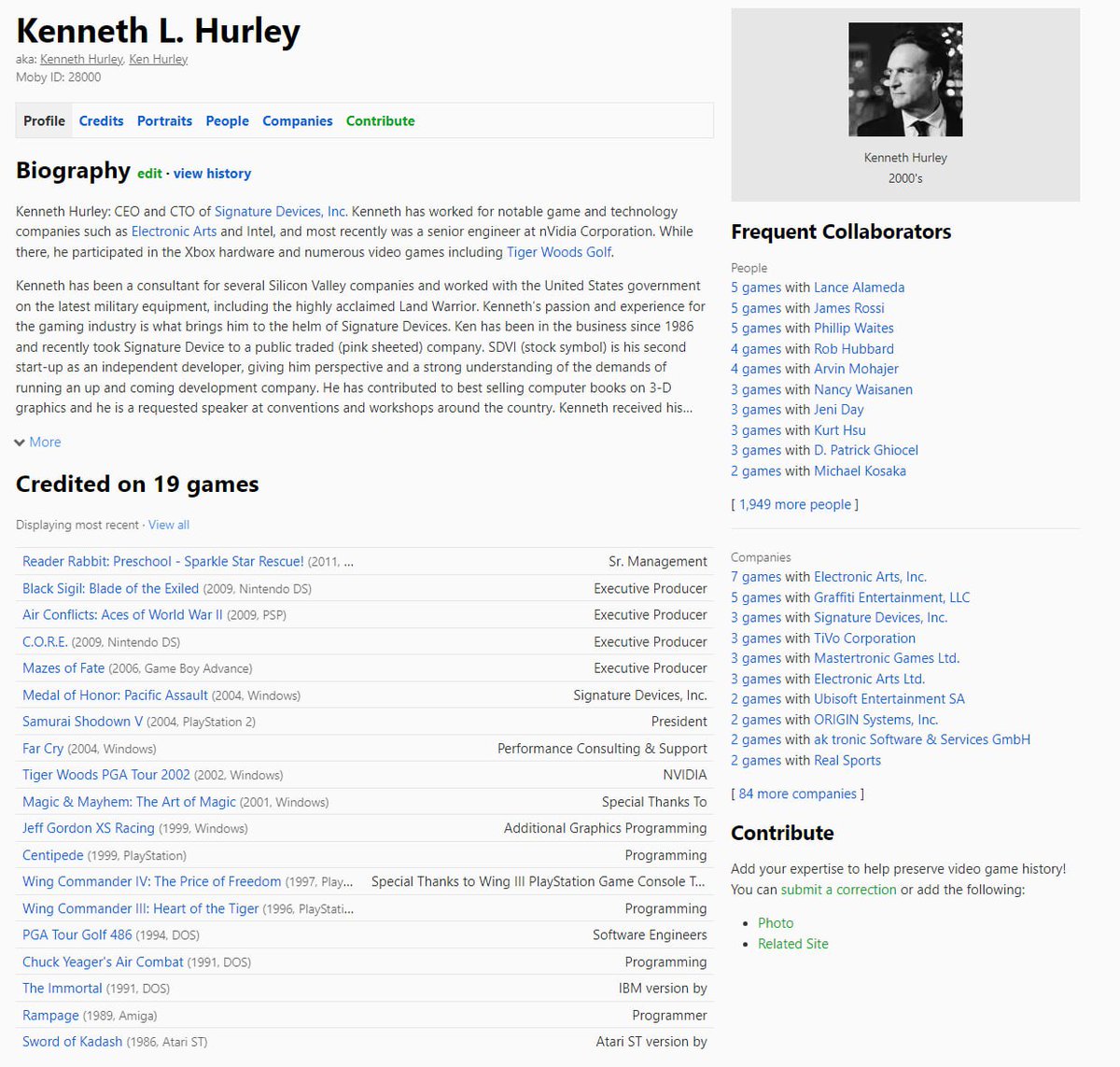Click the Photo contribute link
This screenshot has height=1067, width=1120.
(x=776, y=923)
